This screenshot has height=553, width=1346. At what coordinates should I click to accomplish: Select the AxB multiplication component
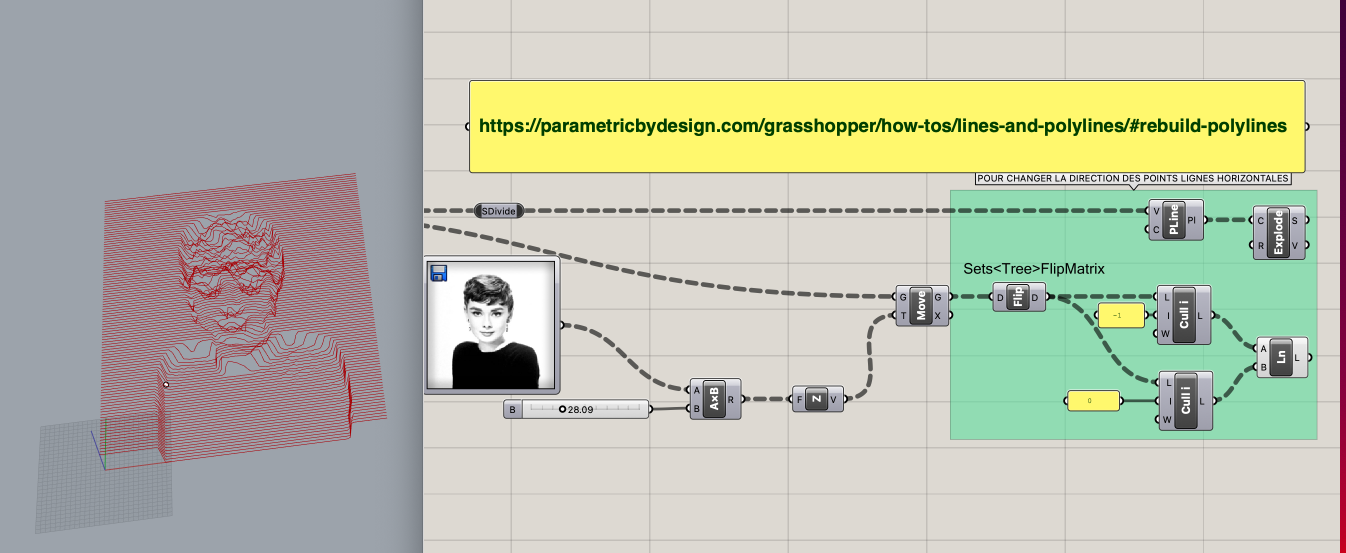pyautogui.click(x=715, y=399)
